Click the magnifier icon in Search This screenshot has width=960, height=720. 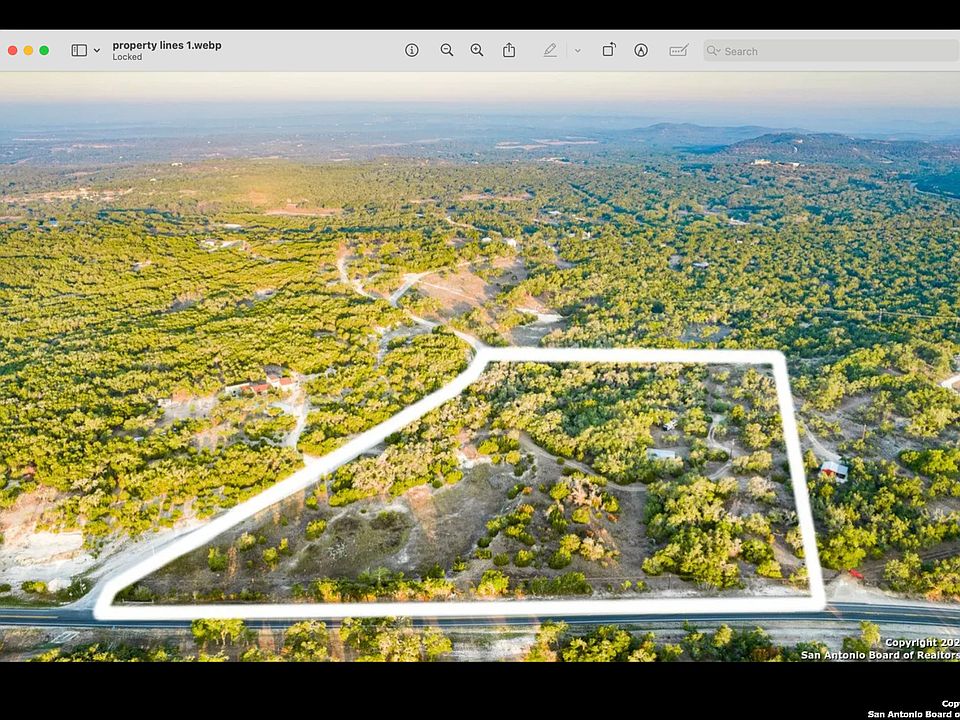(714, 51)
